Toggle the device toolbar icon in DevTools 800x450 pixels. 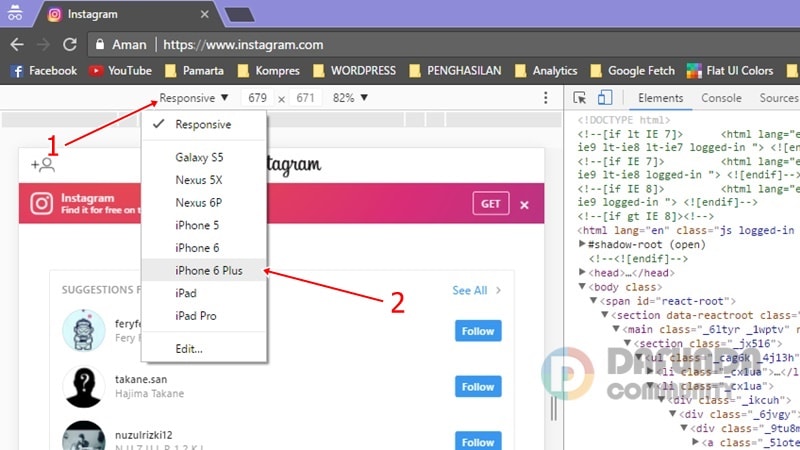[x=605, y=98]
